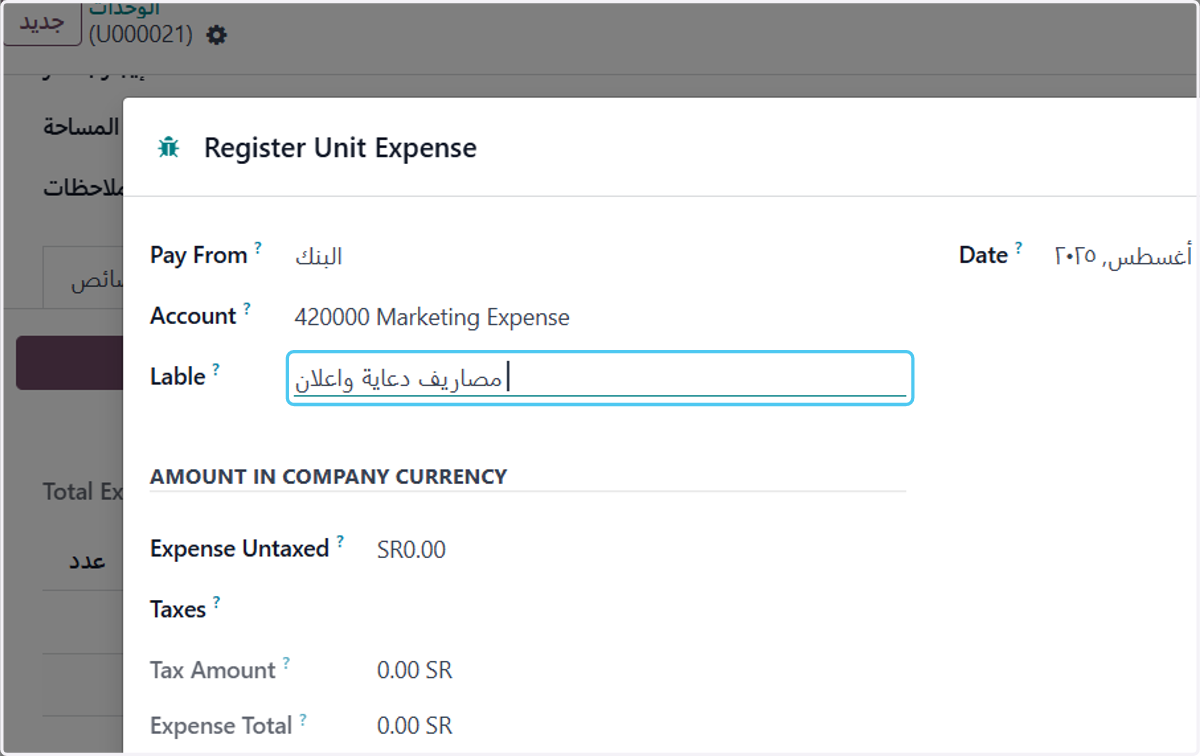1200x756 pixels.
Task: Click the help question mark beside Taxes
Action: click(216, 602)
